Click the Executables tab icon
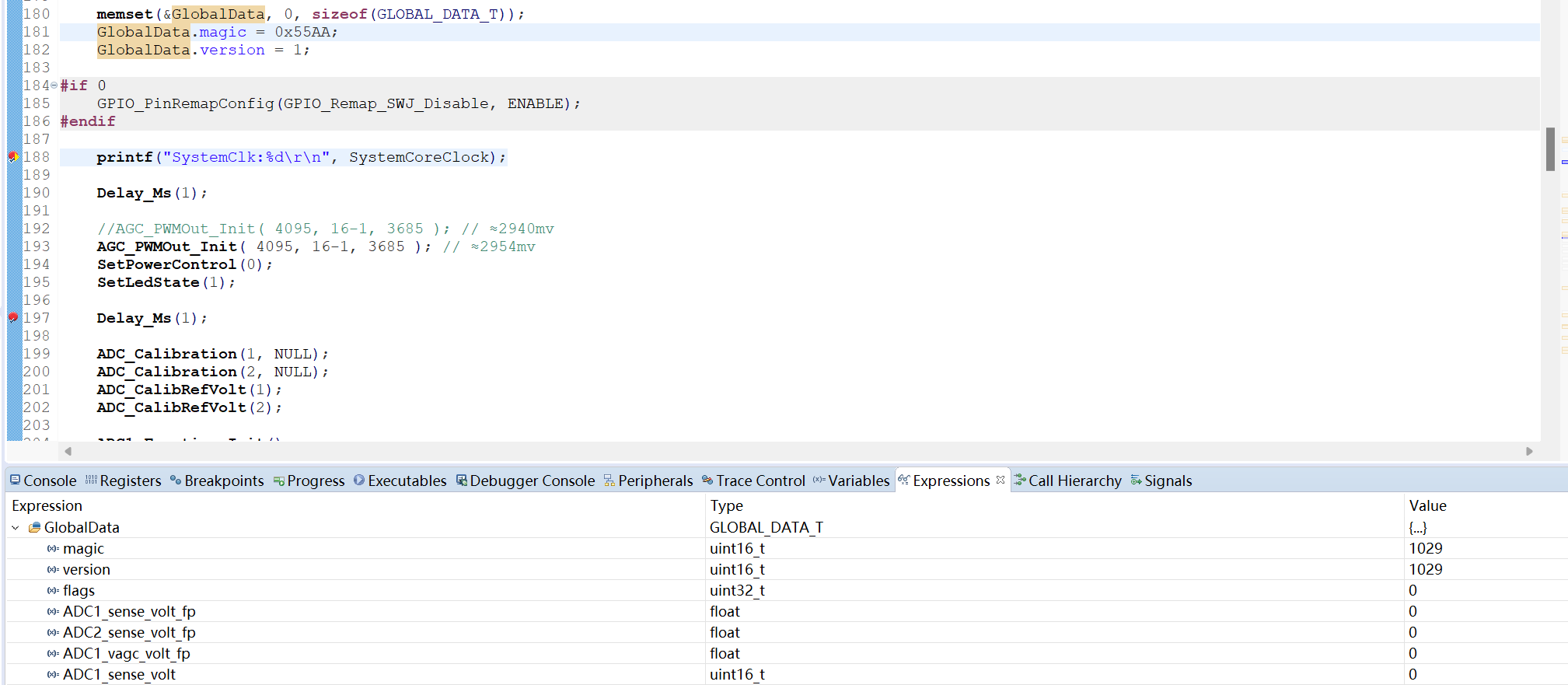This screenshot has height=685, width=1568. 359,480
